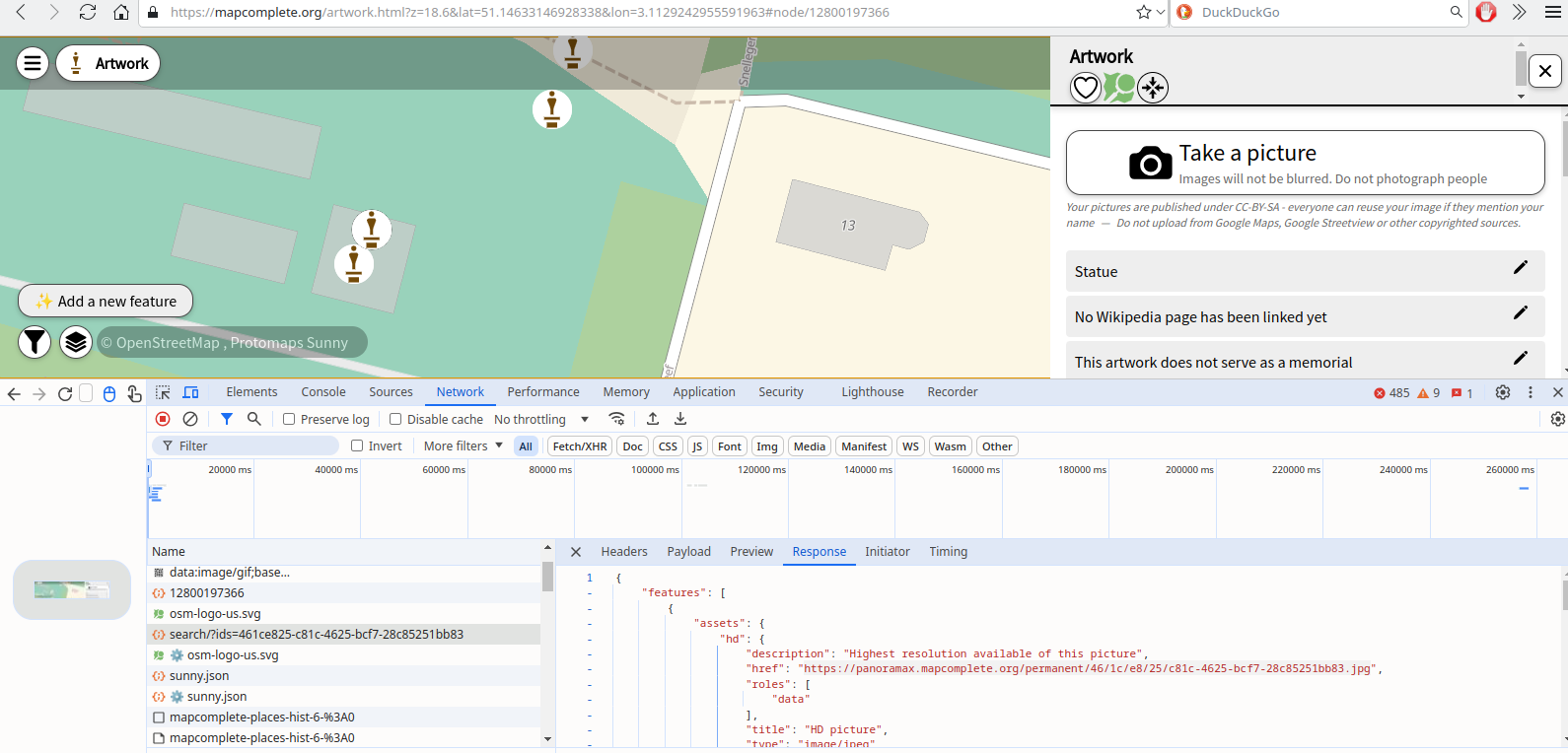This screenshot has width=1568, height=753.
Task: Open the DevTools three-dot menu
Action: (x=1531, y=392)
